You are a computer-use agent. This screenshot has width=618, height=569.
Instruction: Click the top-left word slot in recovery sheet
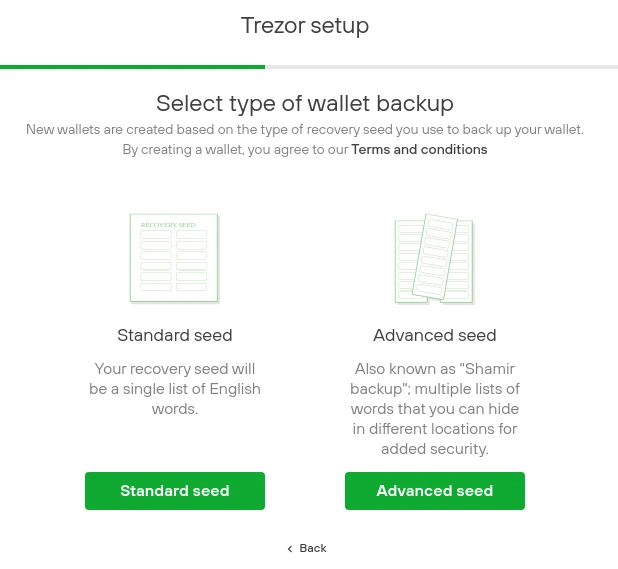[156, 235]
